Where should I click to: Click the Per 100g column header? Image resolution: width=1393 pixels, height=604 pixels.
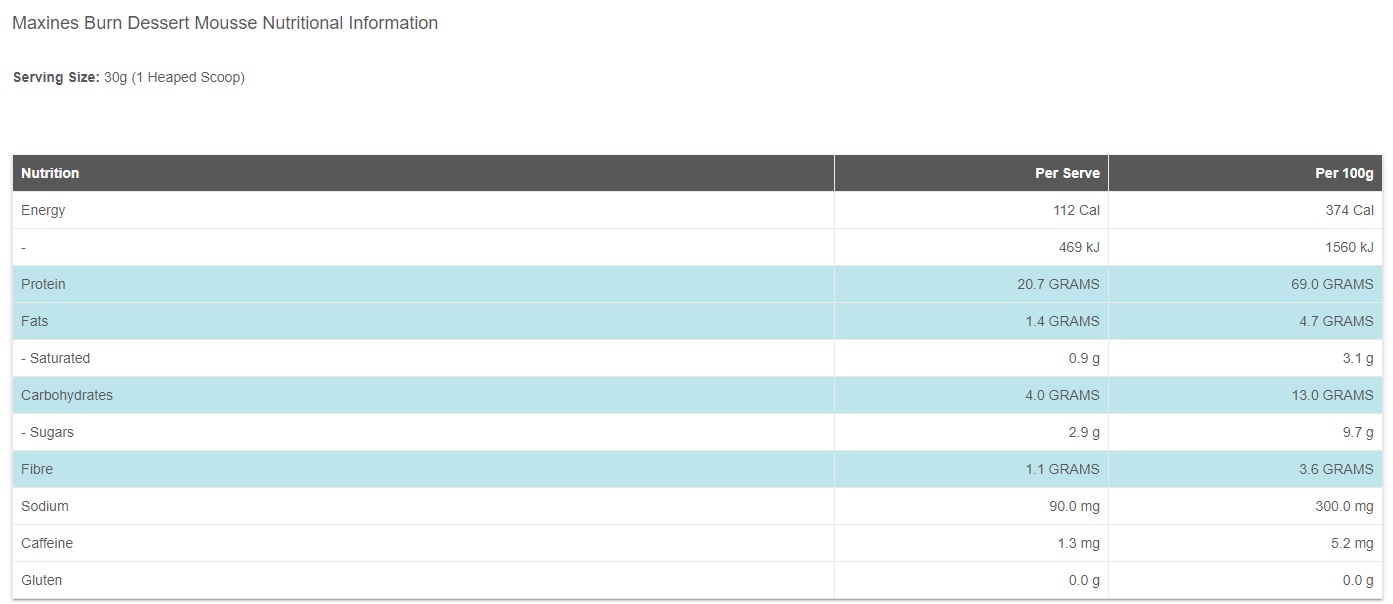pos(1344,173)
